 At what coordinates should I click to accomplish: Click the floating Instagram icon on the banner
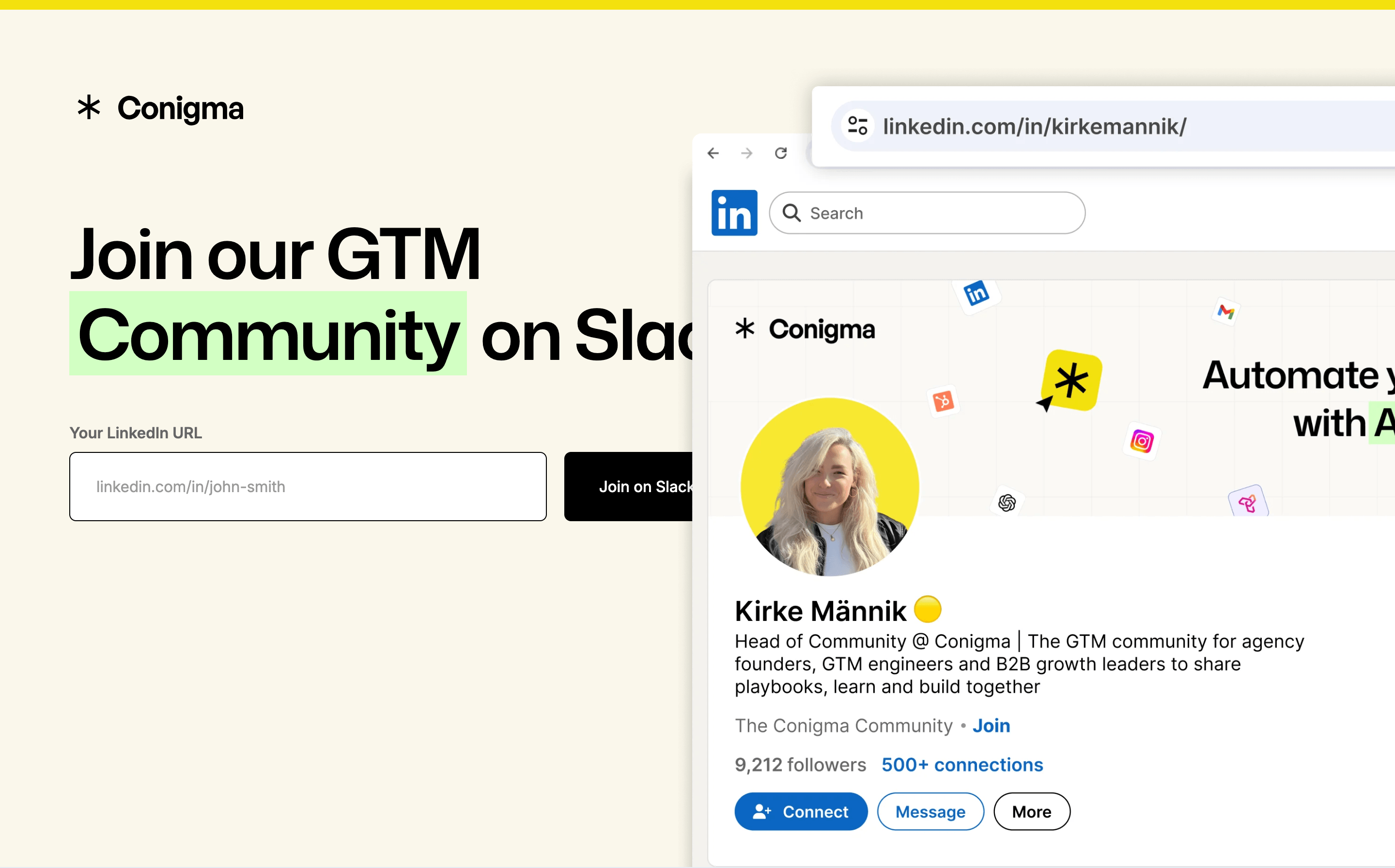pos(1141,441)
